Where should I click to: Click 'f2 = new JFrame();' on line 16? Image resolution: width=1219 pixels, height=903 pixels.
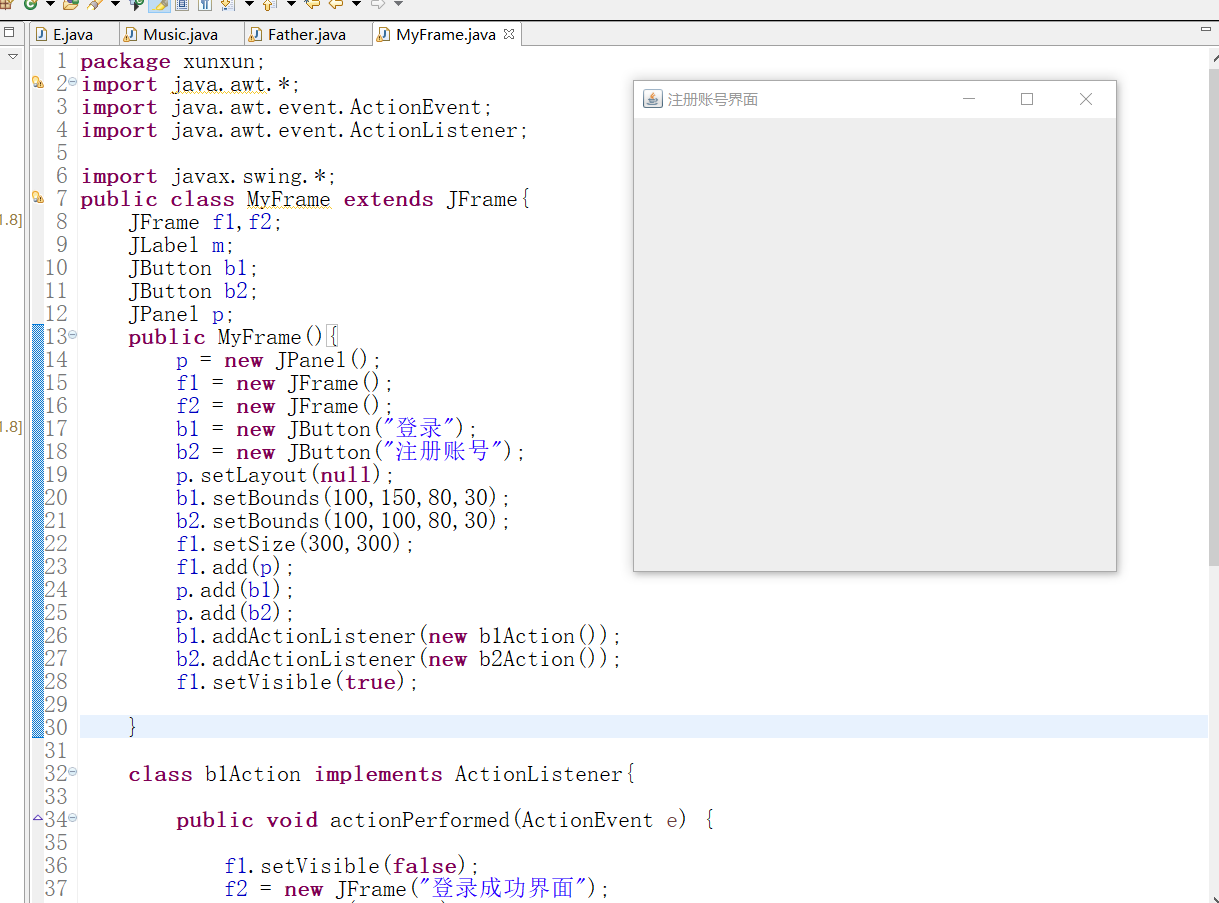[x=285, y=406]
